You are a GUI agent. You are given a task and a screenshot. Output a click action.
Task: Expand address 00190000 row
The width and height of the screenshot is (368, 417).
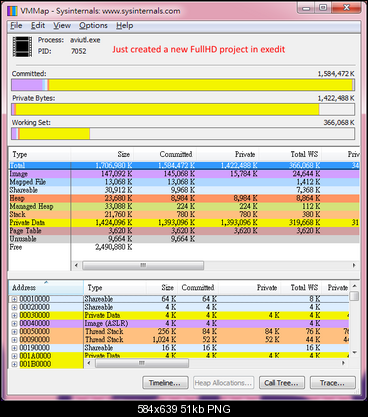14,348
